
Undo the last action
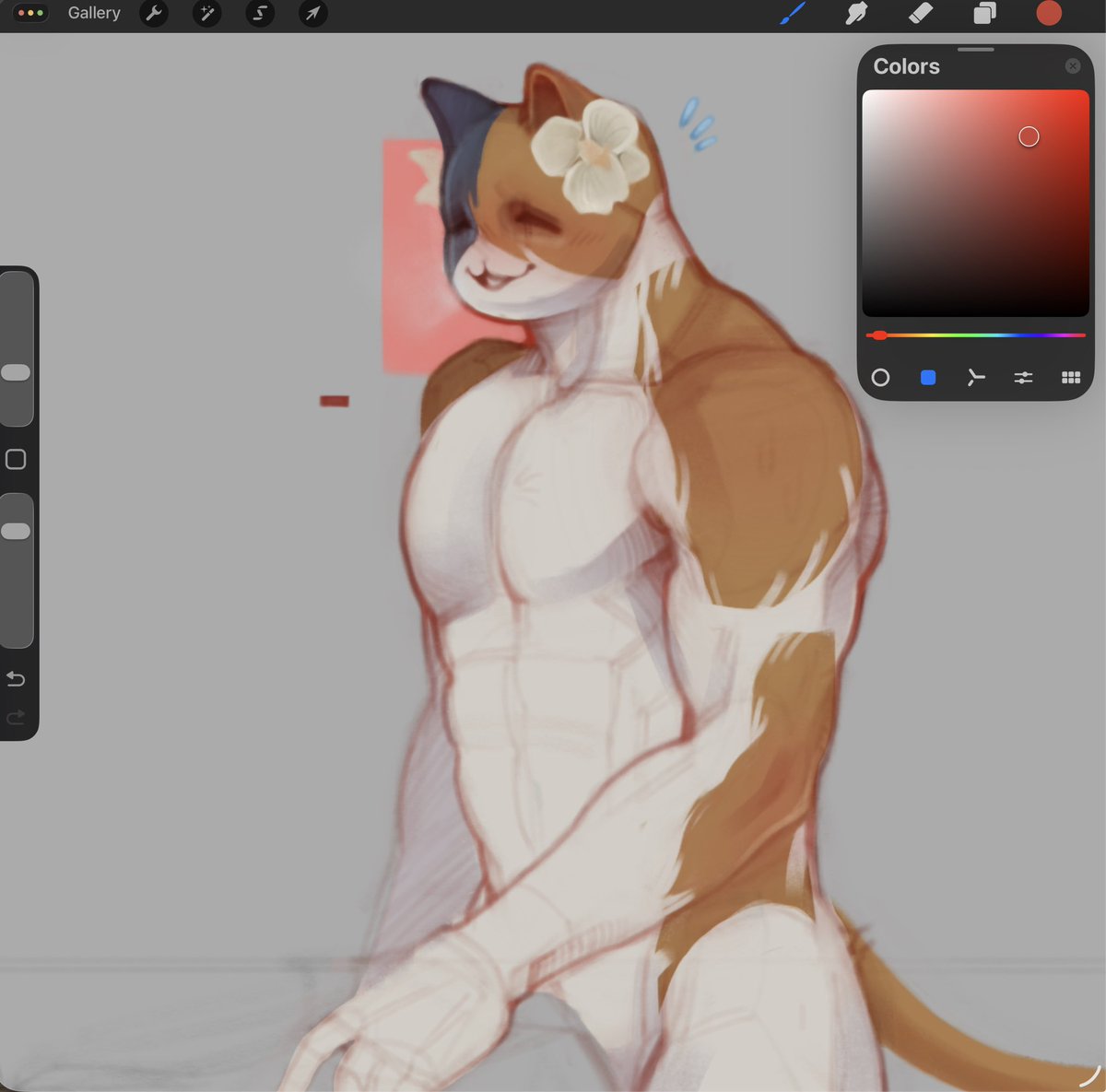pyautogui.click(x=16, y=679)
